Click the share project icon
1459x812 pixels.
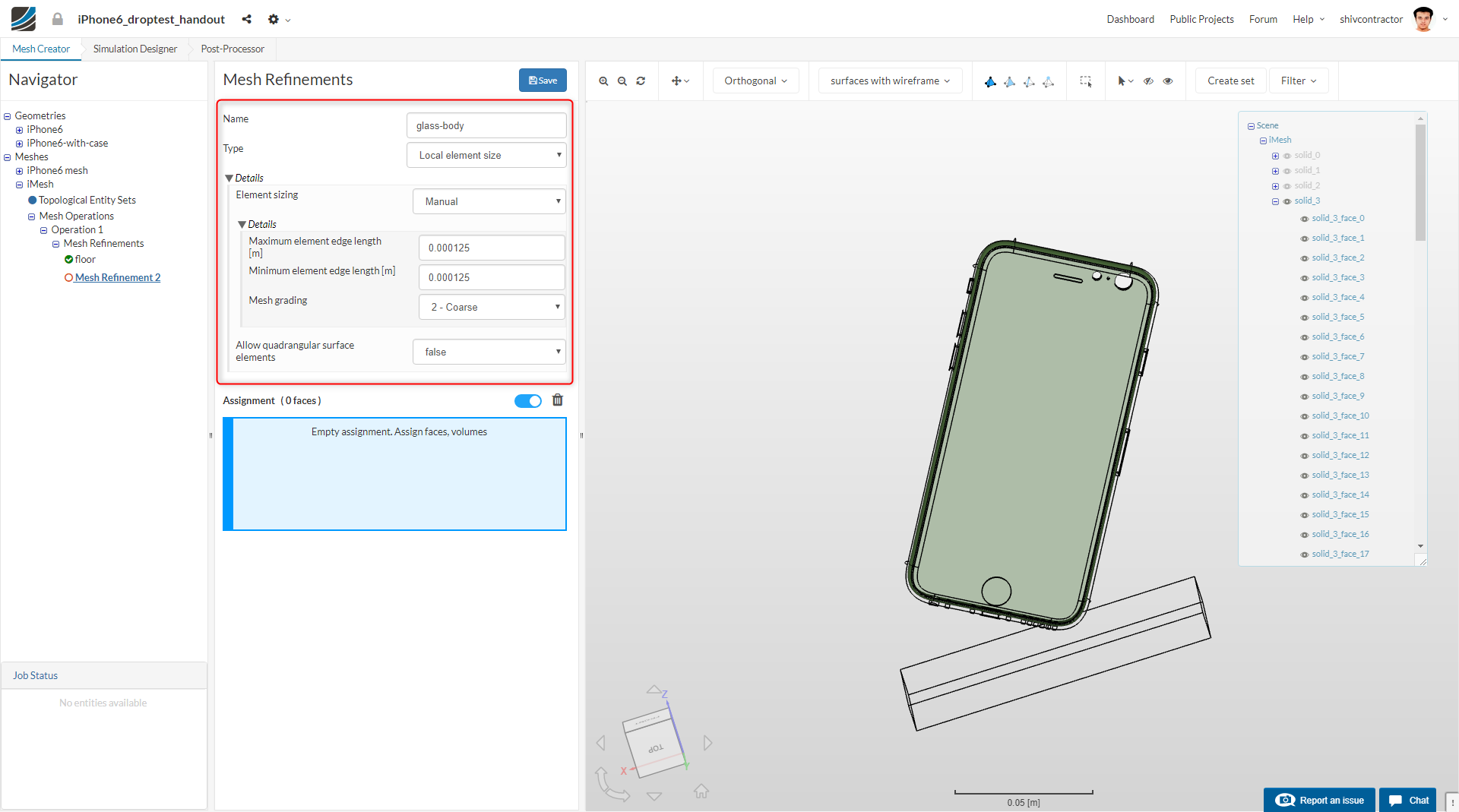(246, 19)
